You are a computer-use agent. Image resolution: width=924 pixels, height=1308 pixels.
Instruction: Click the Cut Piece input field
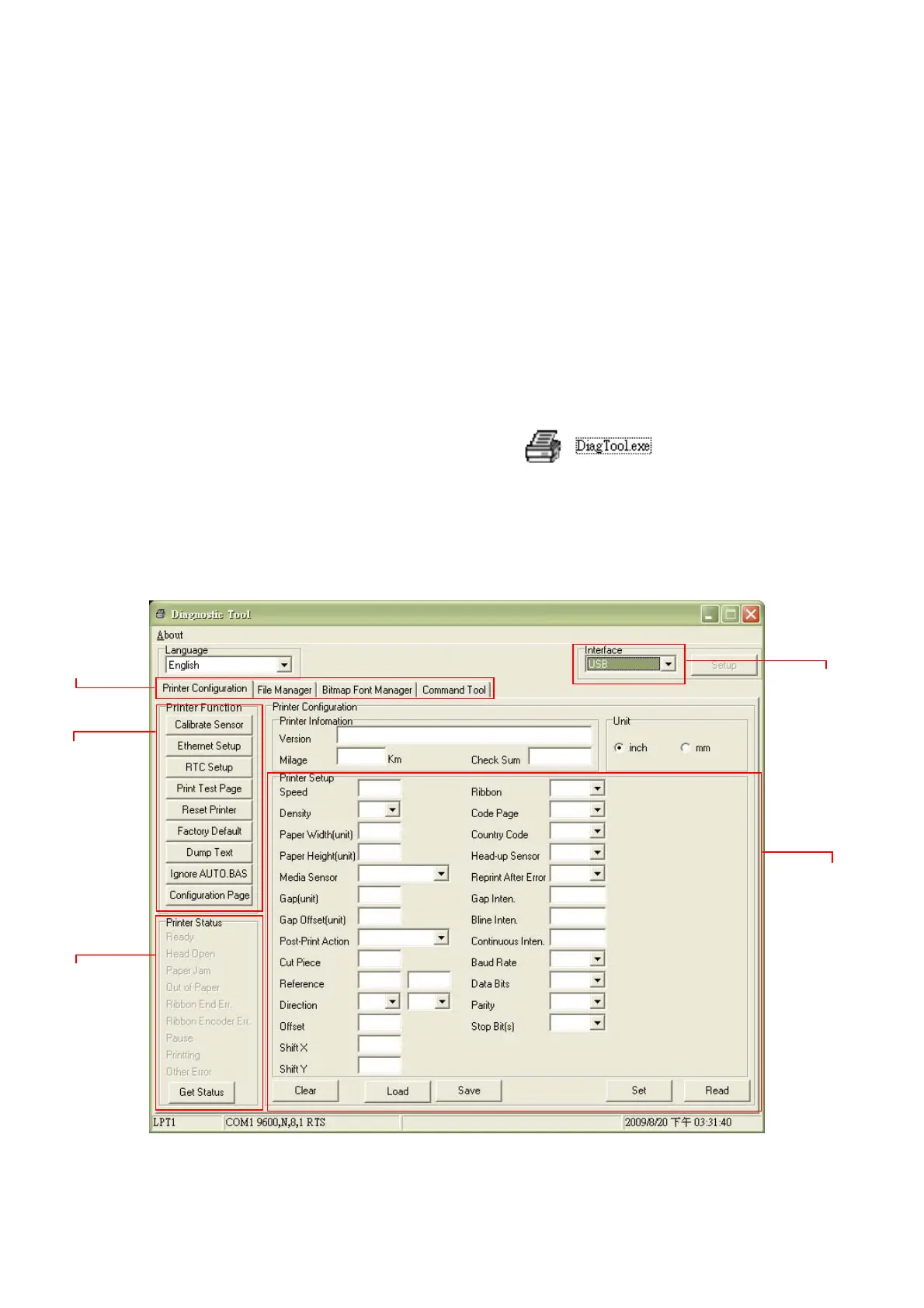point(380,959)
